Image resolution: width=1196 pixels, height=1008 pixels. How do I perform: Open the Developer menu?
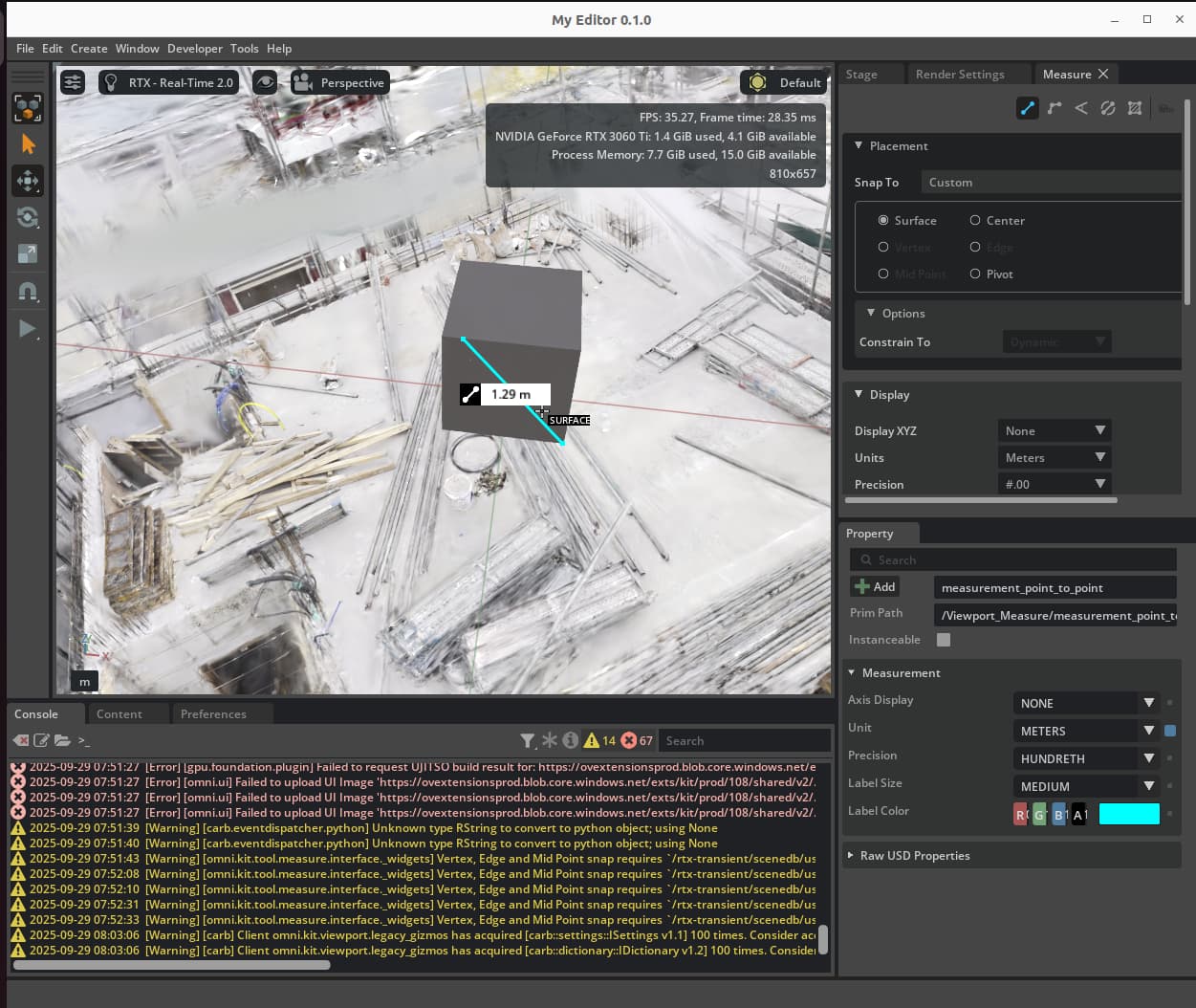pos(194,48)
